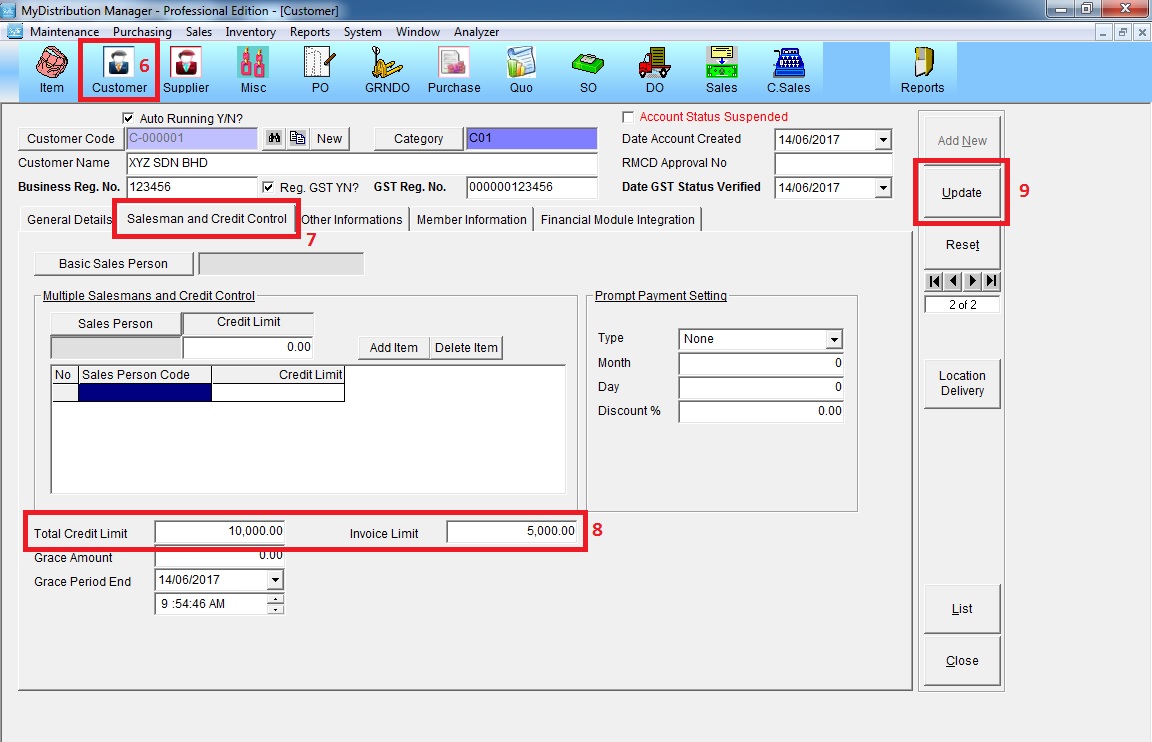Click the Add Item button

point(393,348)
